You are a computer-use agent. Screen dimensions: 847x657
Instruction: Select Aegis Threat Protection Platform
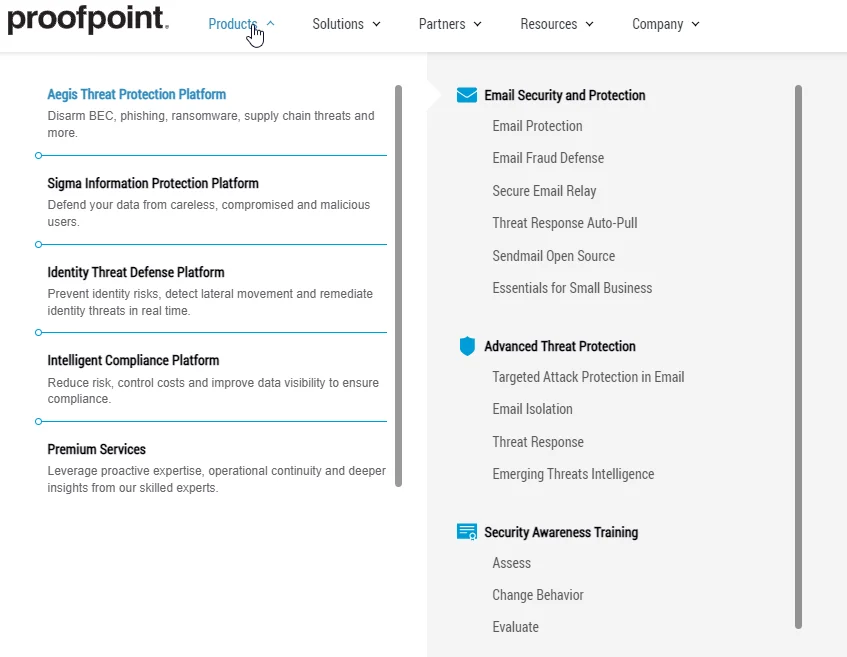[x=137, y=94]
